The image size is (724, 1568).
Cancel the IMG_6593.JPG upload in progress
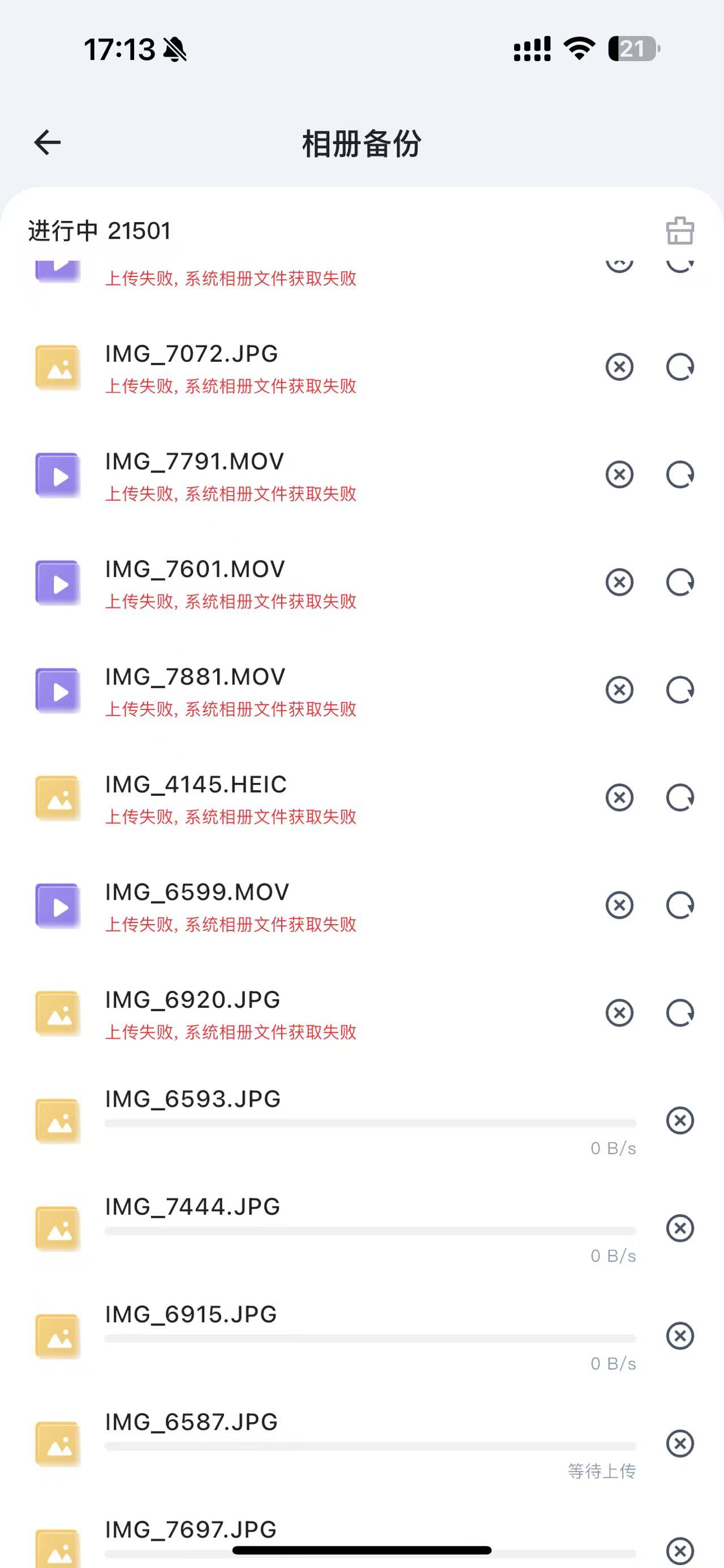pos(679,1121)
